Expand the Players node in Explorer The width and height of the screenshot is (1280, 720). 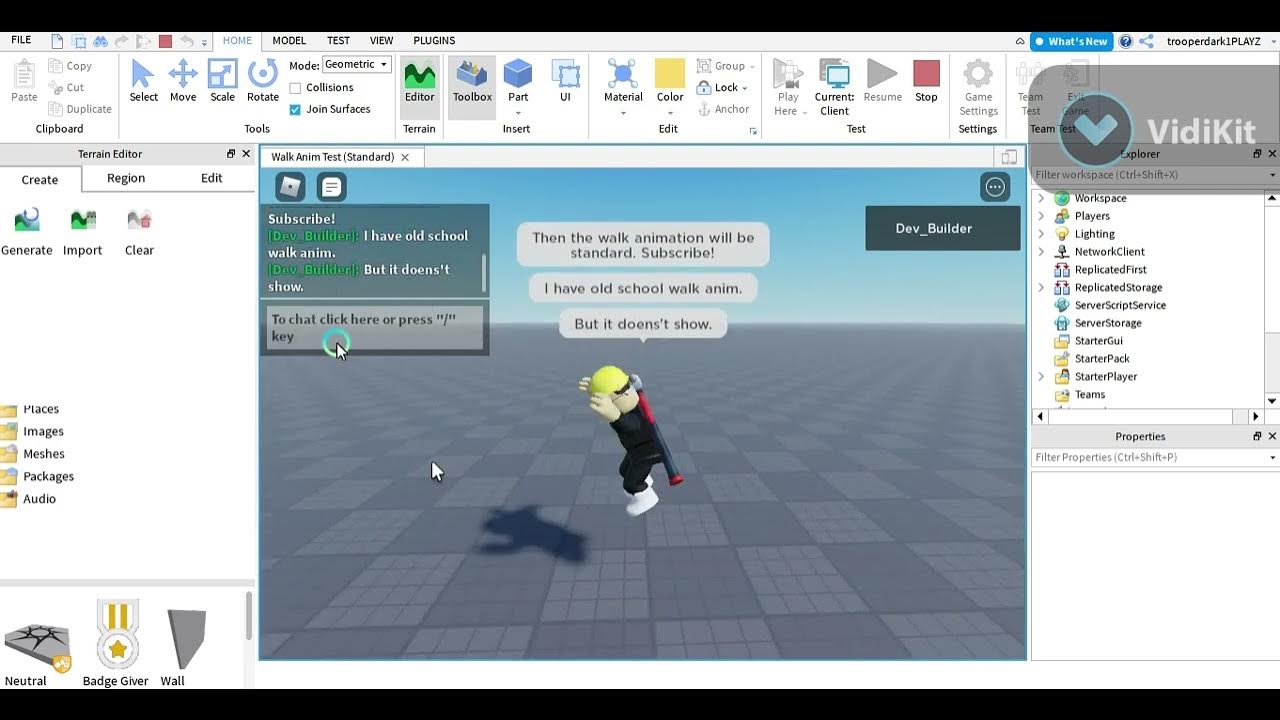[1041, 216]
